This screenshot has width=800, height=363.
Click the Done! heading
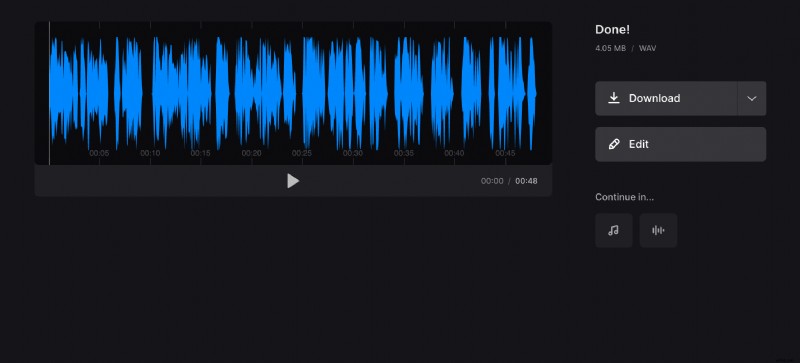[612, 30]
